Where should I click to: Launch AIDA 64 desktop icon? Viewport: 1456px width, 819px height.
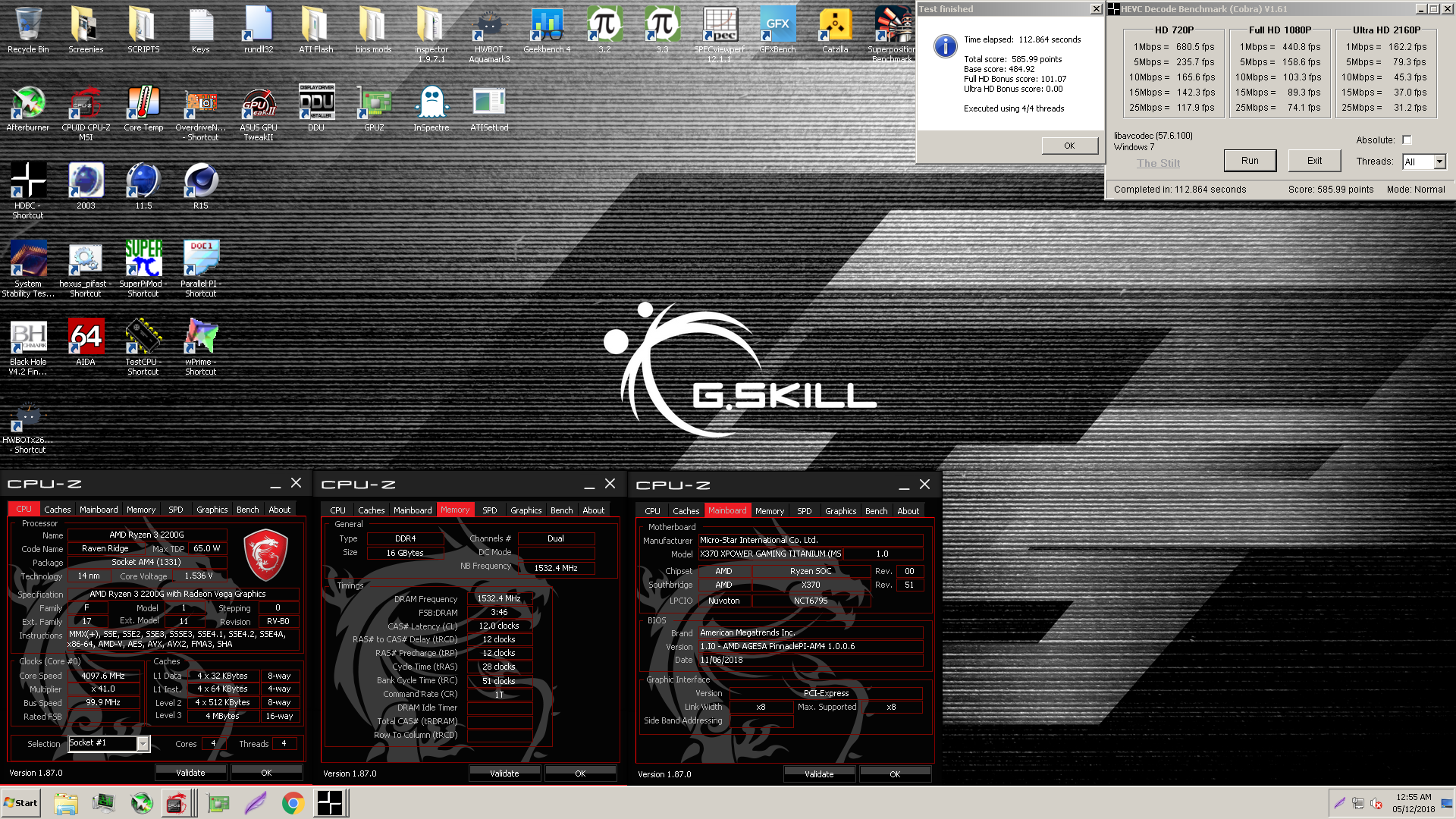(x=86, y=343)
